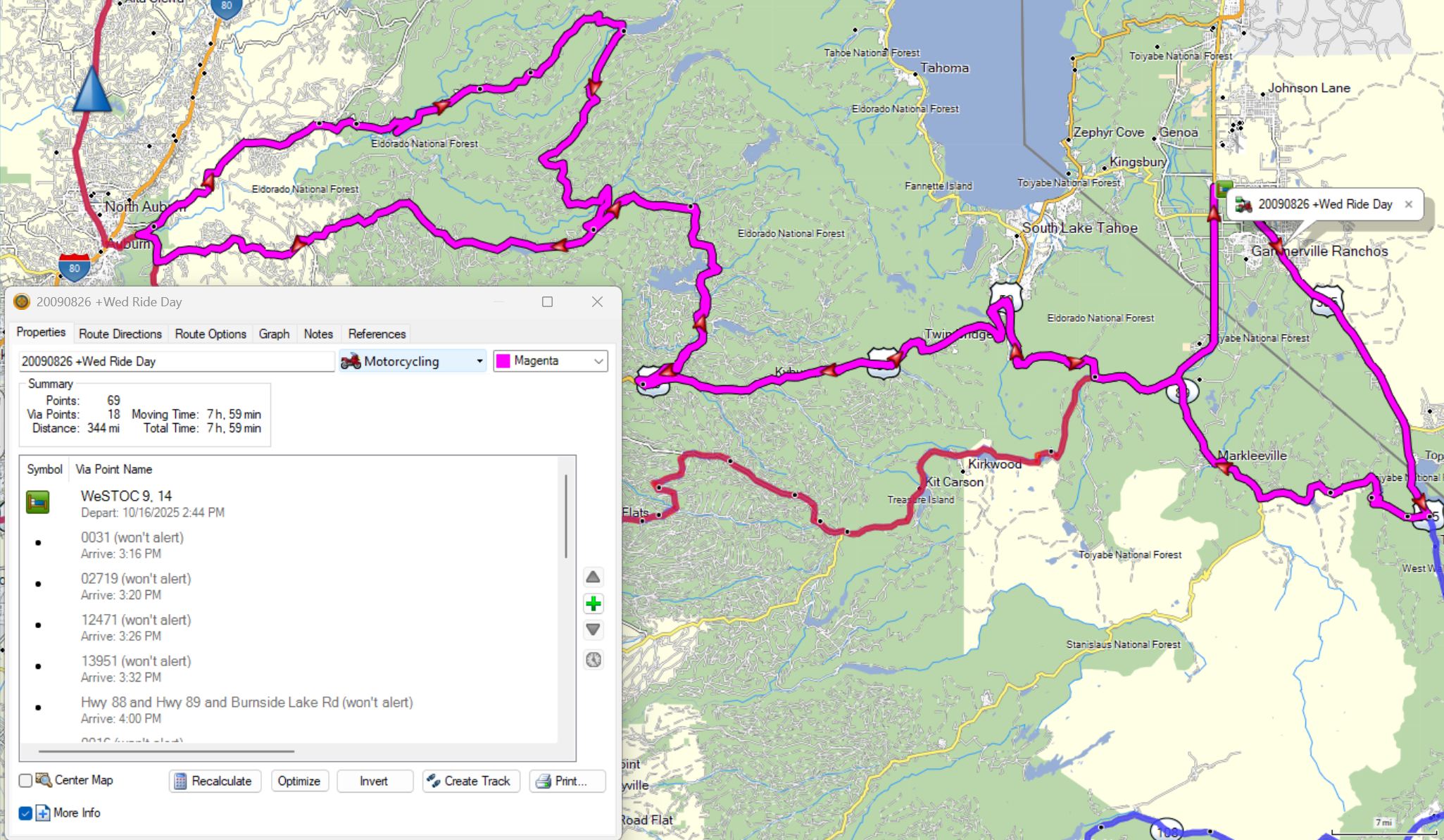
Task: Enable the Center Map checkbox
Action: (25, 780)
